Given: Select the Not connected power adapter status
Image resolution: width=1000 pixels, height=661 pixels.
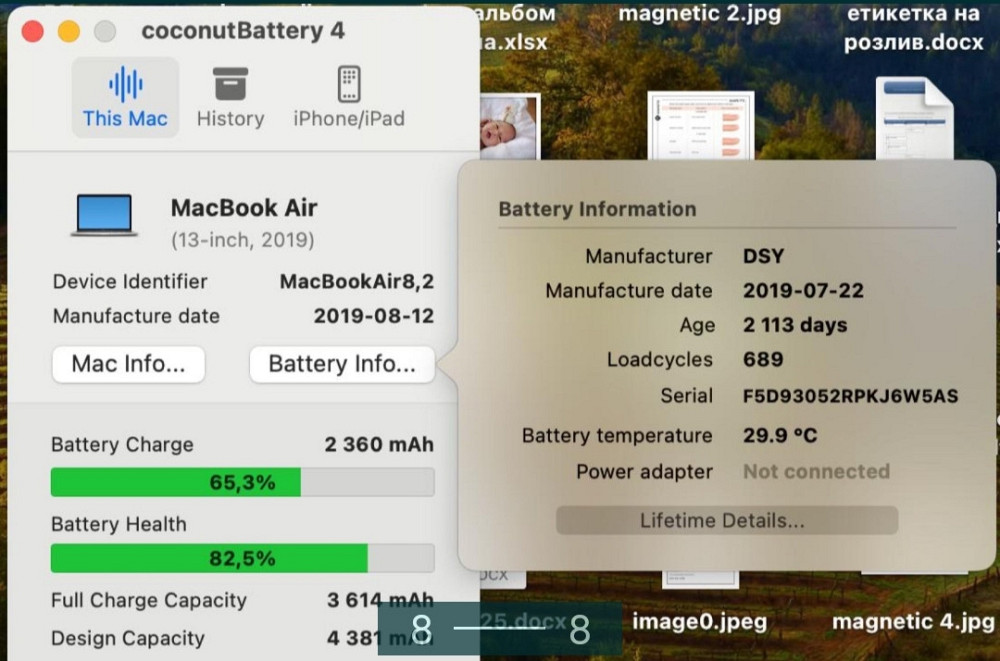Looking at the screenshot, I should (x=816, y=471).
